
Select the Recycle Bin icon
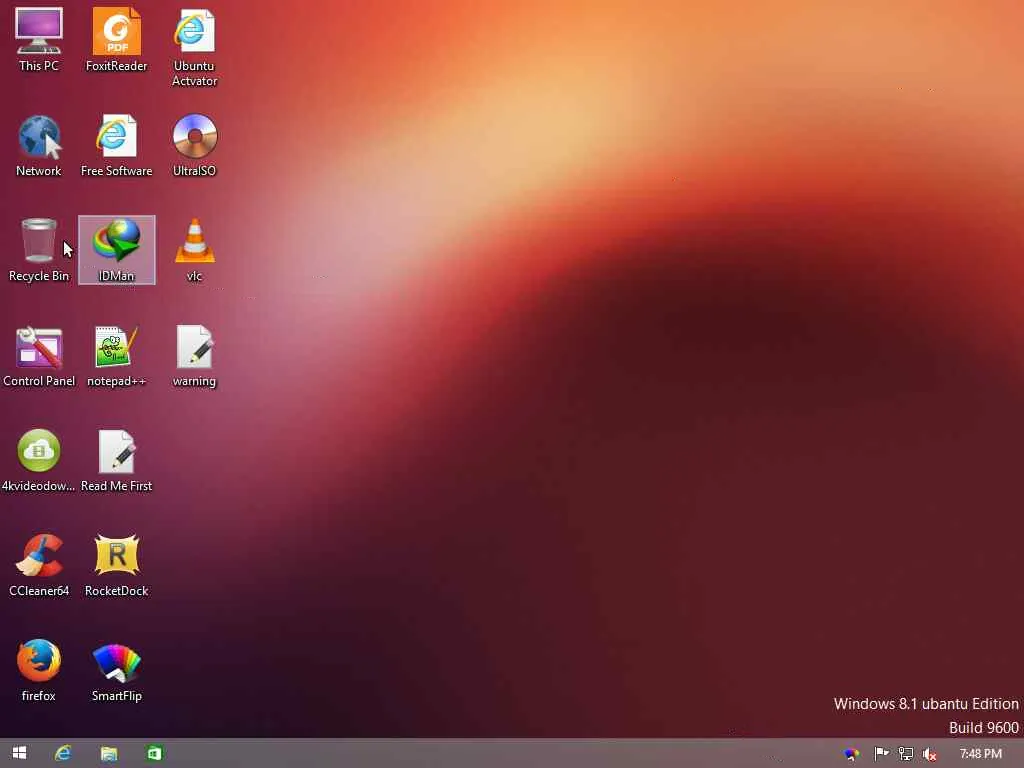39,250
